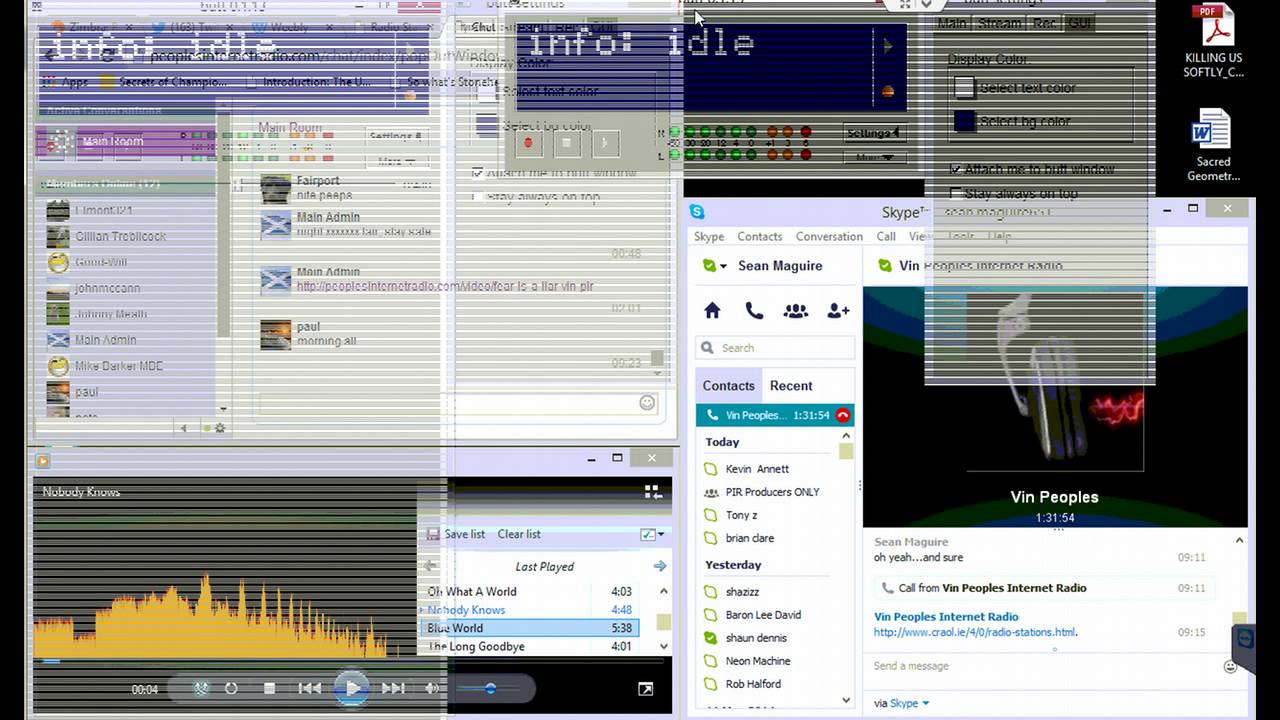The image size is (1280, 720).
Task: Open Skype menu in menu bar
Action: (x=709, y=237)
